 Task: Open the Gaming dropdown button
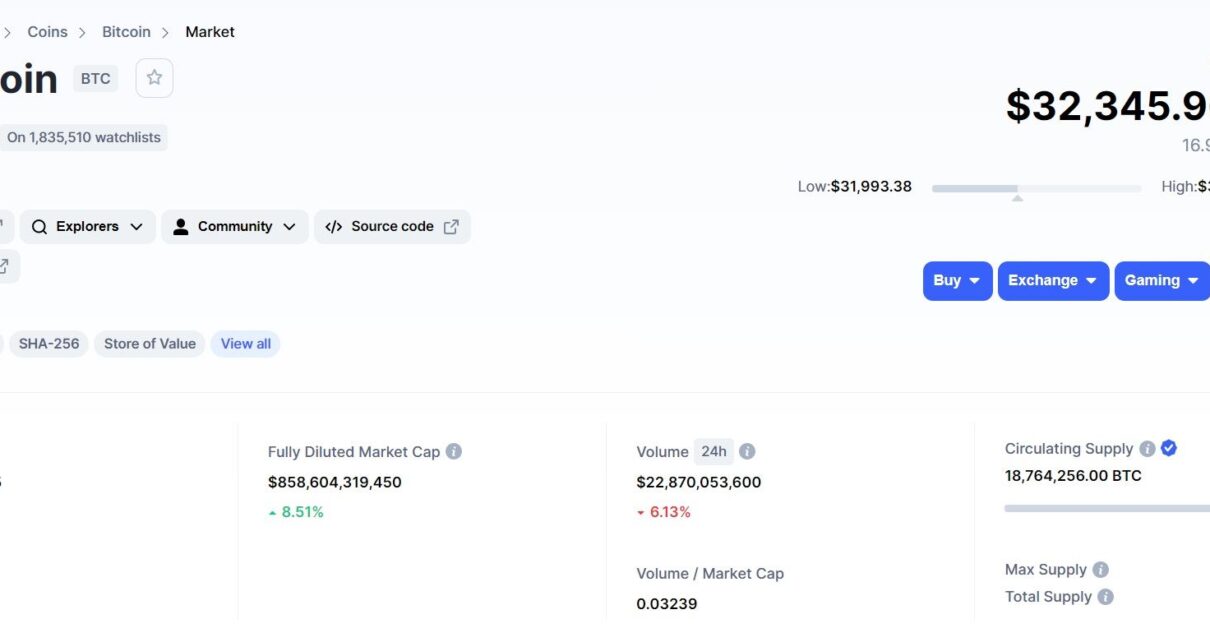coord(1161,281)
